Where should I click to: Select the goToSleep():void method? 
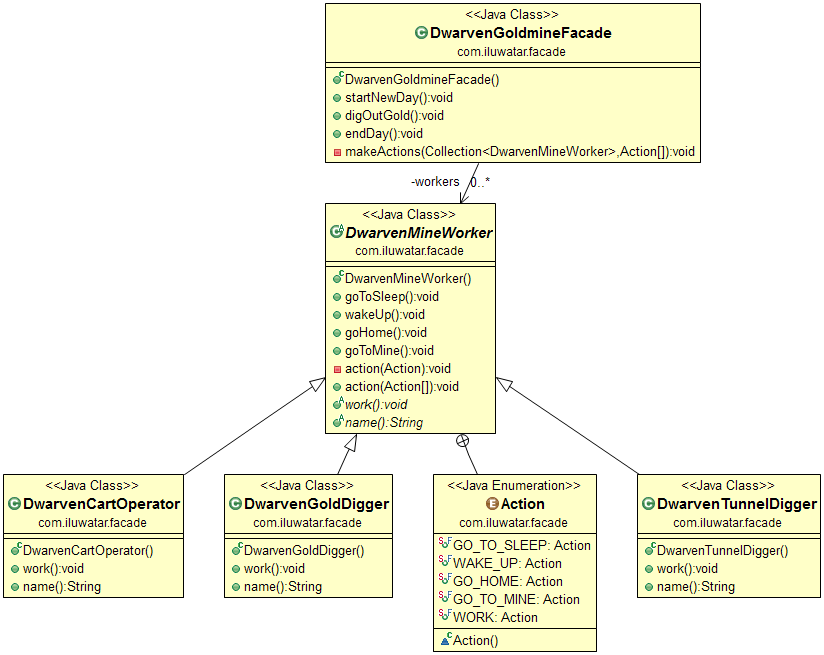(391, 297)
